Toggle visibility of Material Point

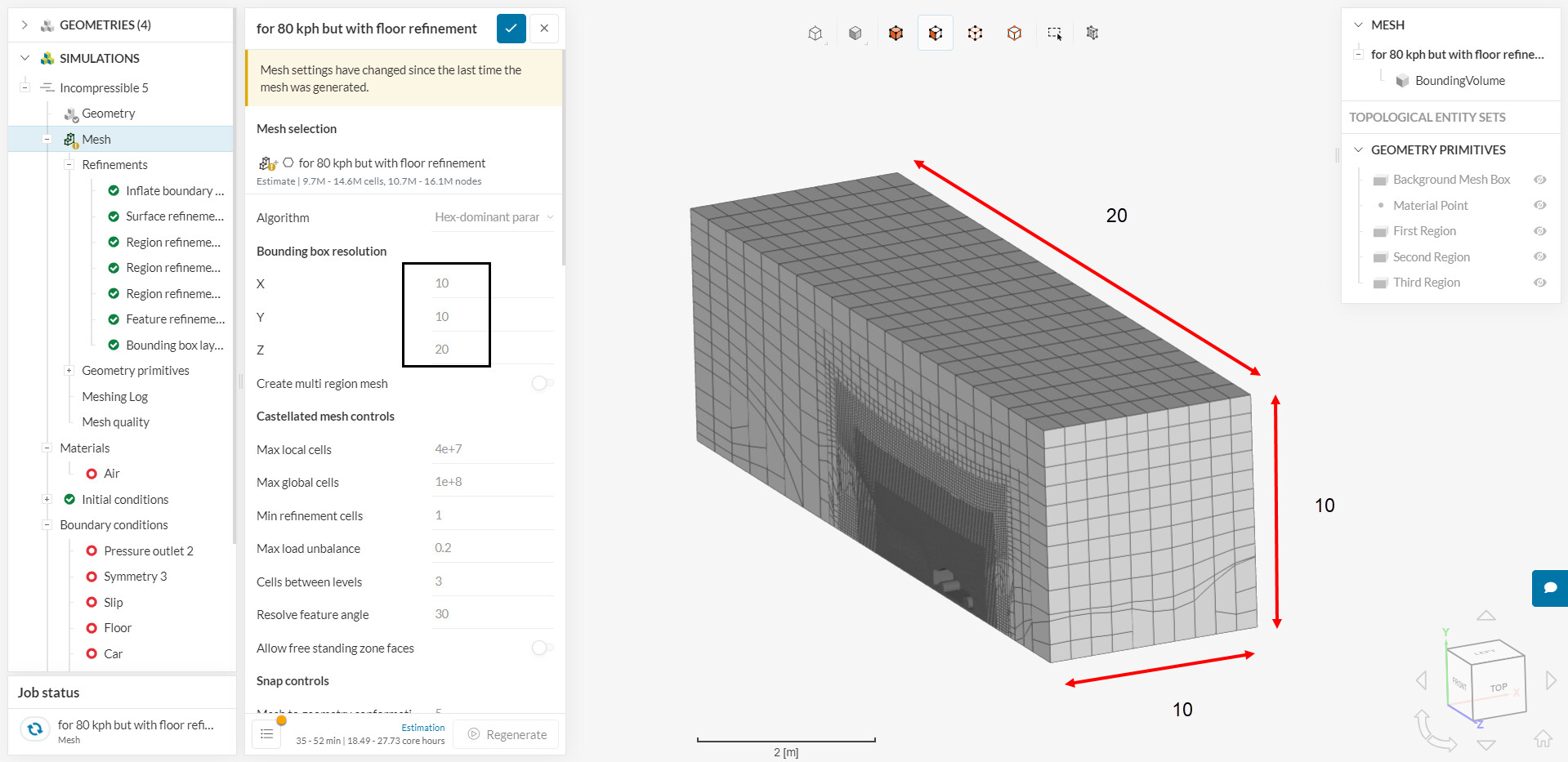pos(1540,205)
